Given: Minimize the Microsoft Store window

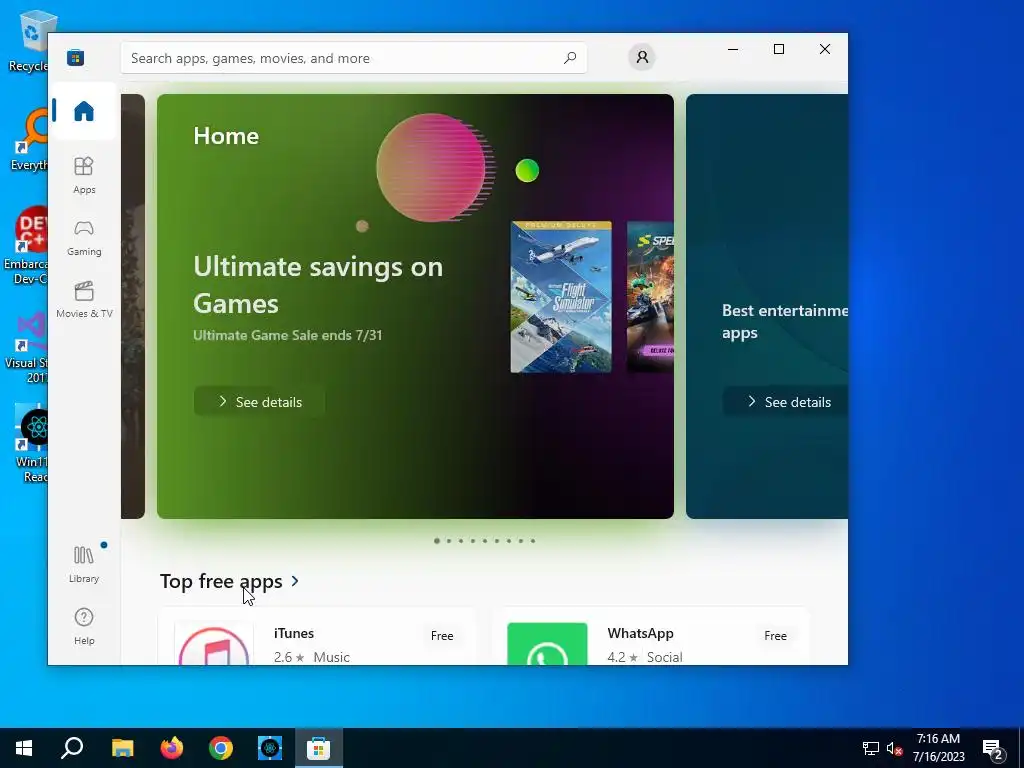Looking at the screenshot, I should [733, 49].
